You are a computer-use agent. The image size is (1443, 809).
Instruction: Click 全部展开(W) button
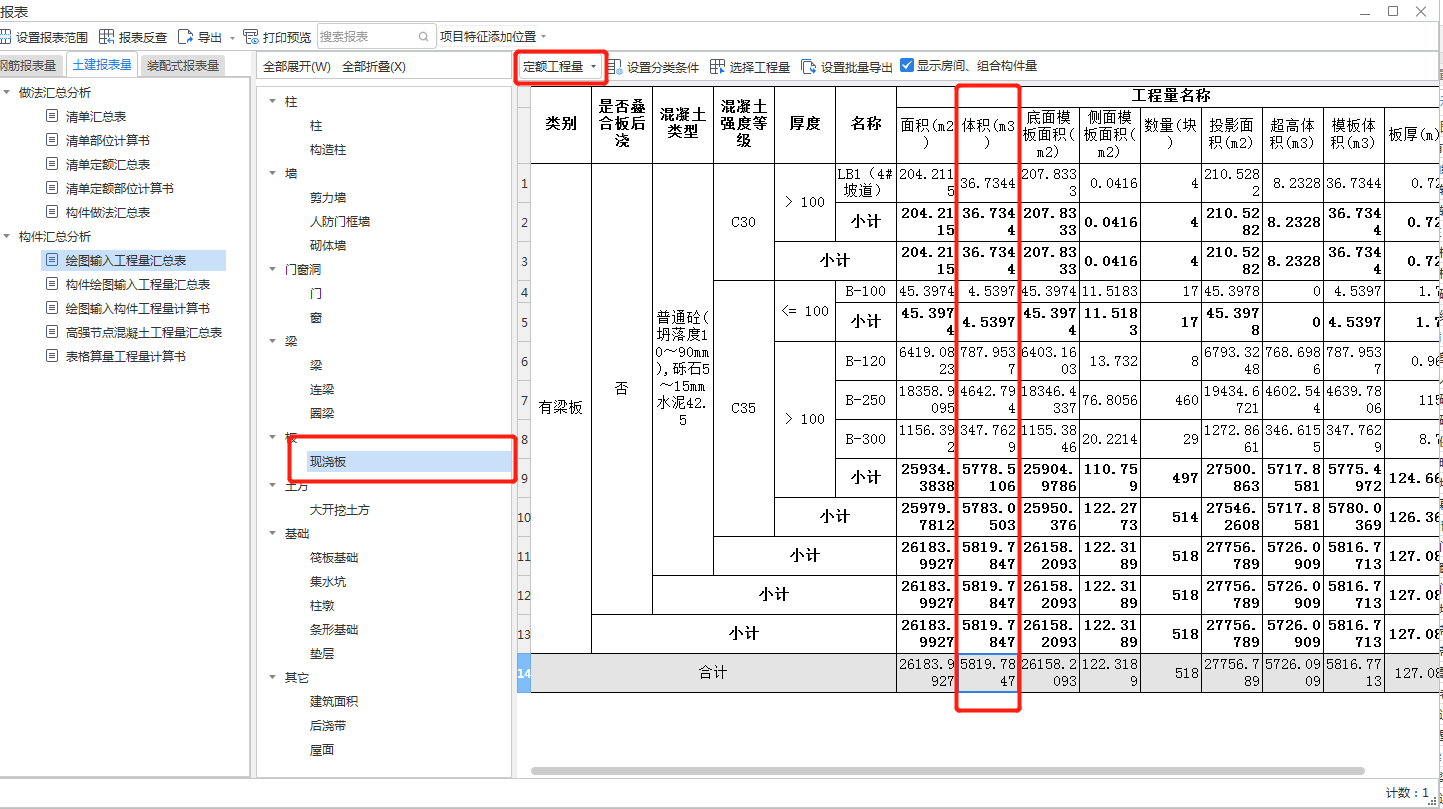pyautogui.click(x=296, y=67)
